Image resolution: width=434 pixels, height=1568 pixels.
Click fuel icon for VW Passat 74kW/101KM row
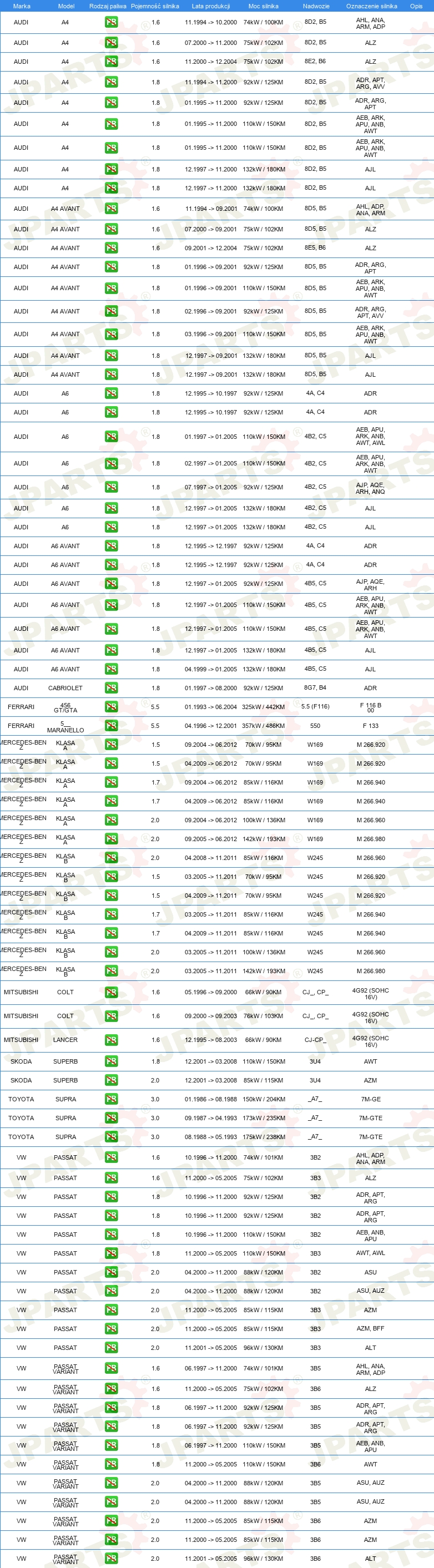(112, 1157)
